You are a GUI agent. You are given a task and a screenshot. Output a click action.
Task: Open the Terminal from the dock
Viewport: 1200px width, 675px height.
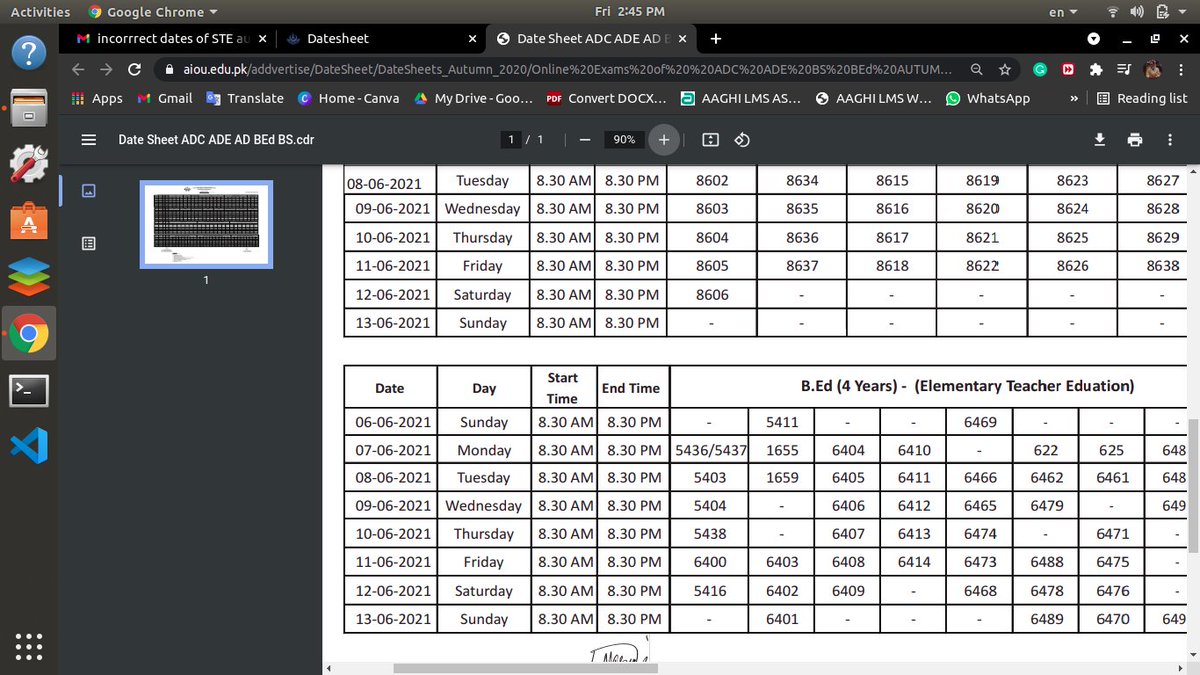pos(28,391)
